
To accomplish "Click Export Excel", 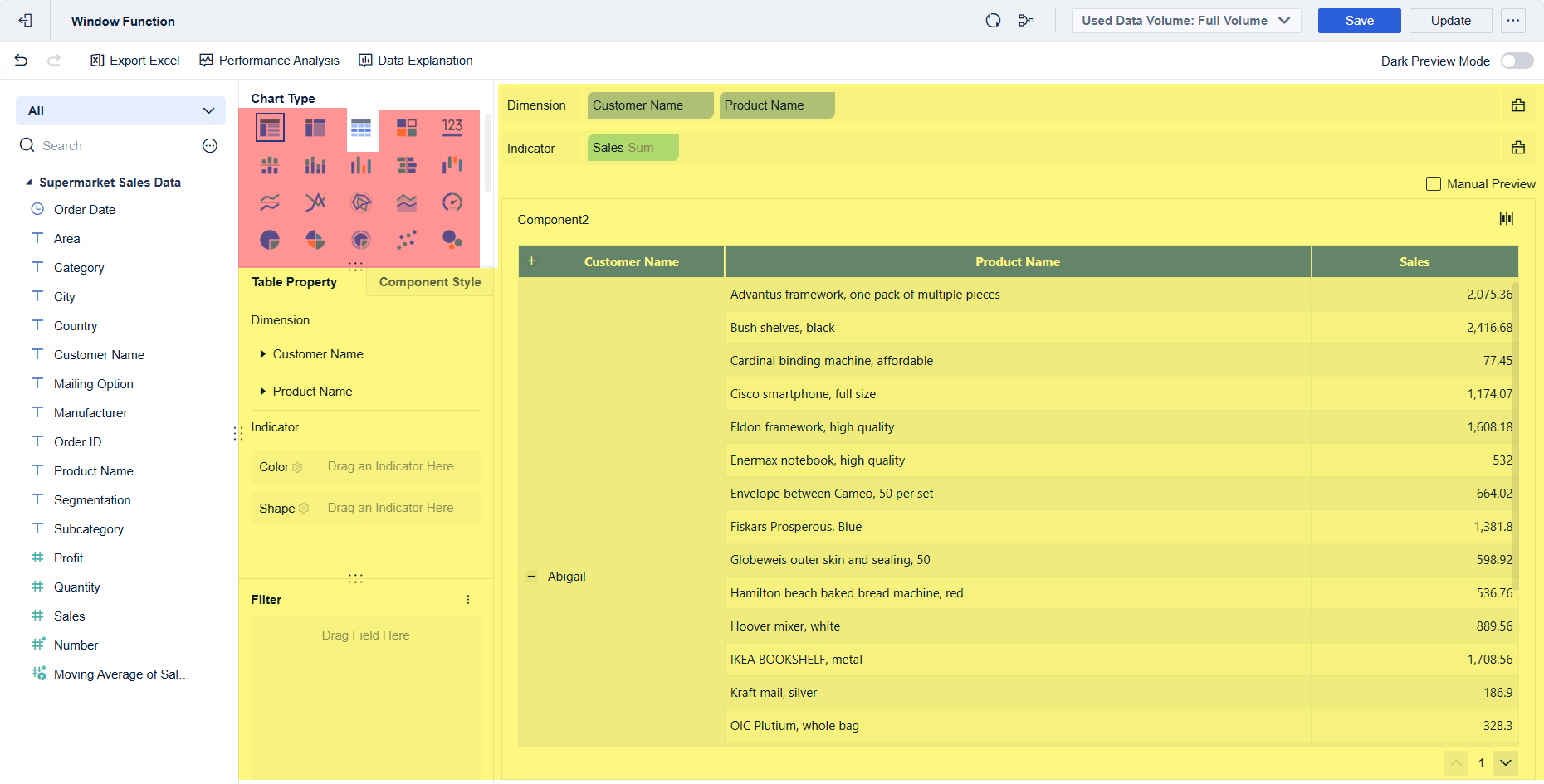I will coord(134,61).
